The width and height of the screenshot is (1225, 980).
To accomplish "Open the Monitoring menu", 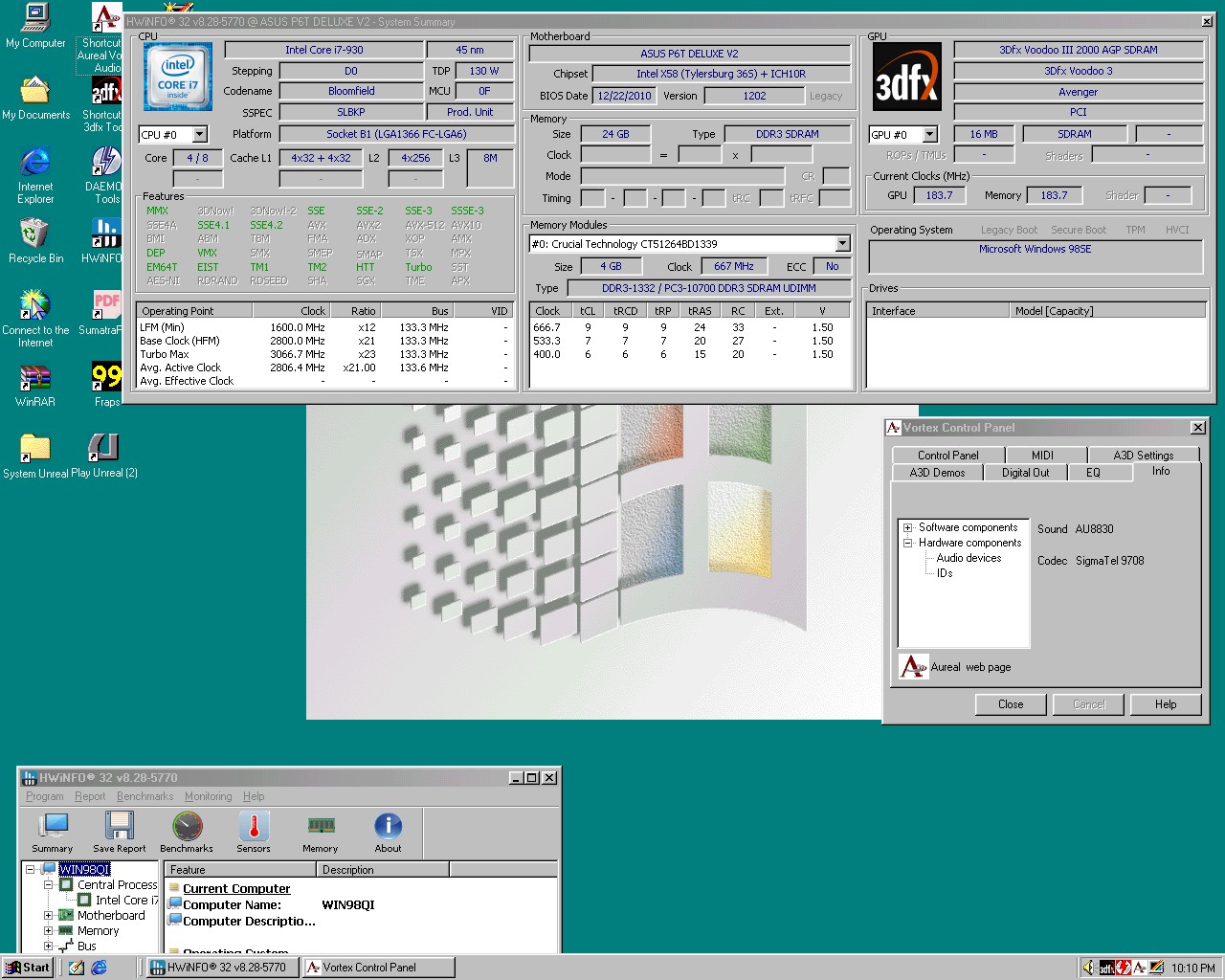I will [208, 796].
